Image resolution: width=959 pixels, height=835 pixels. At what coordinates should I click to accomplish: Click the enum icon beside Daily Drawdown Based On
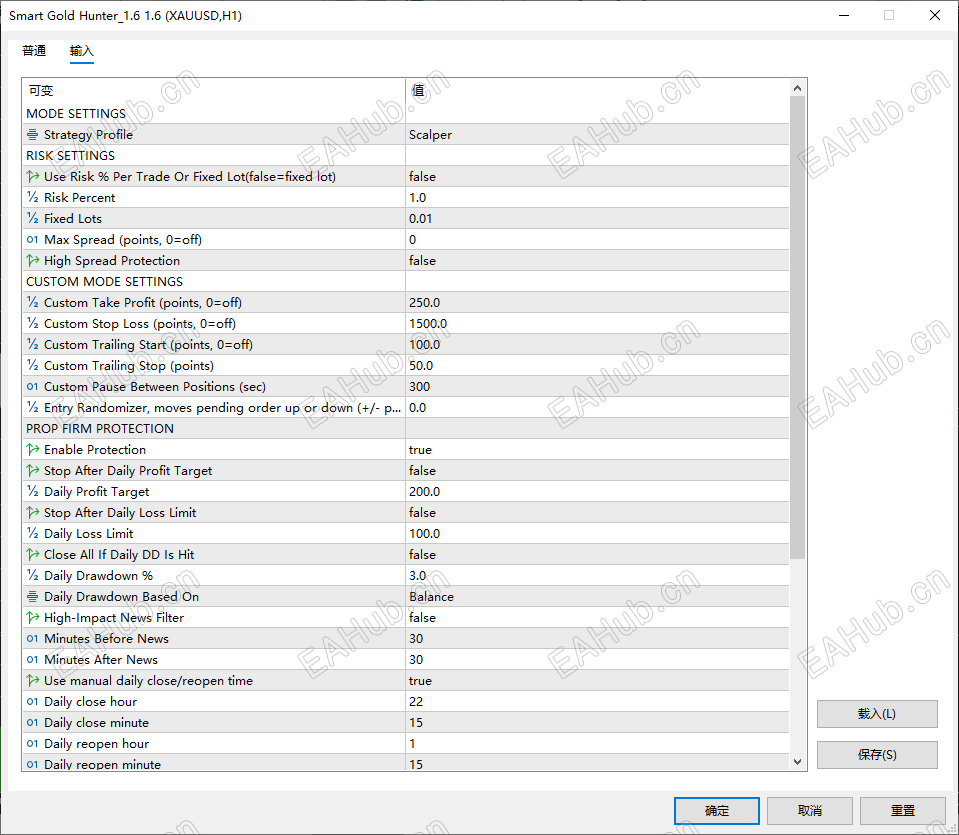32,596
